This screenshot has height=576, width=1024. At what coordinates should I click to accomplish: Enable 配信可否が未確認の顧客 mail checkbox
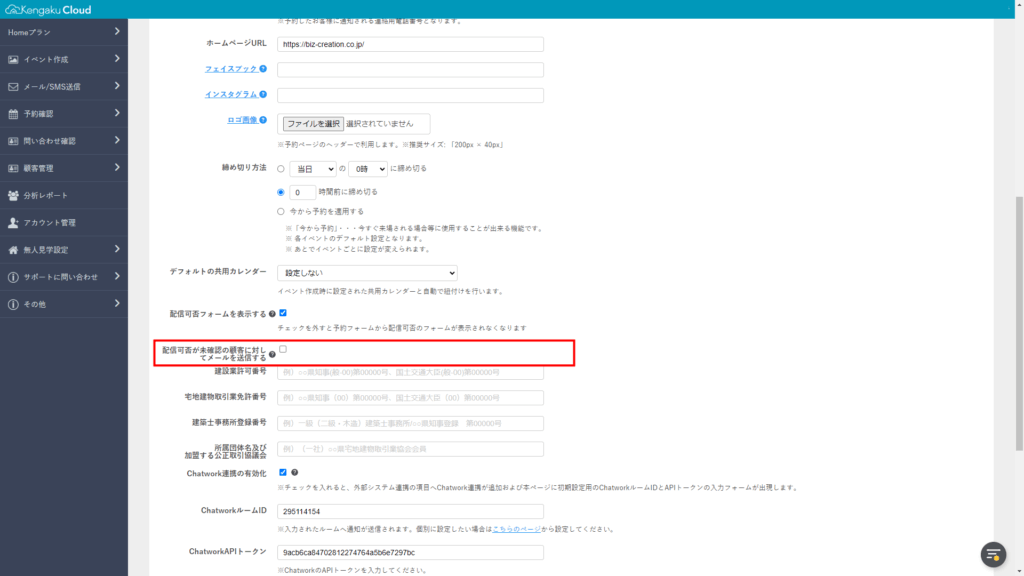pos(283,349)
